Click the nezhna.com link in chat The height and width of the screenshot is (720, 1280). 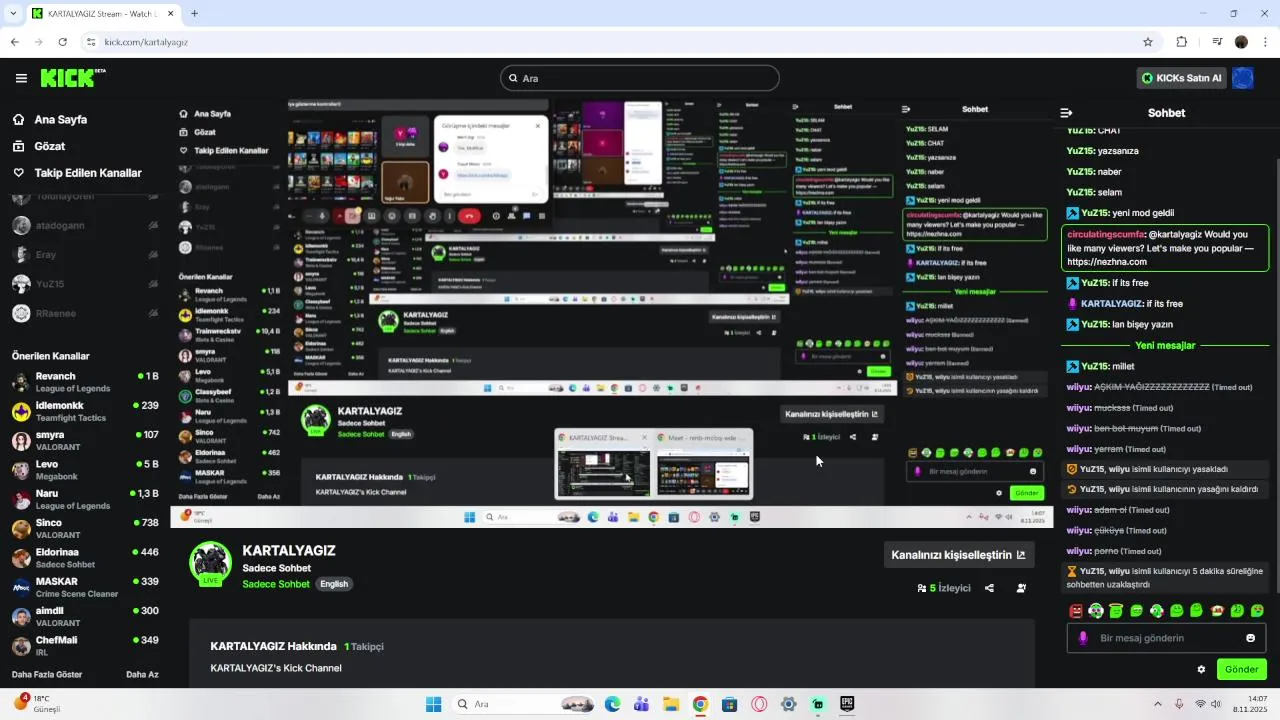pos(1107,262)
